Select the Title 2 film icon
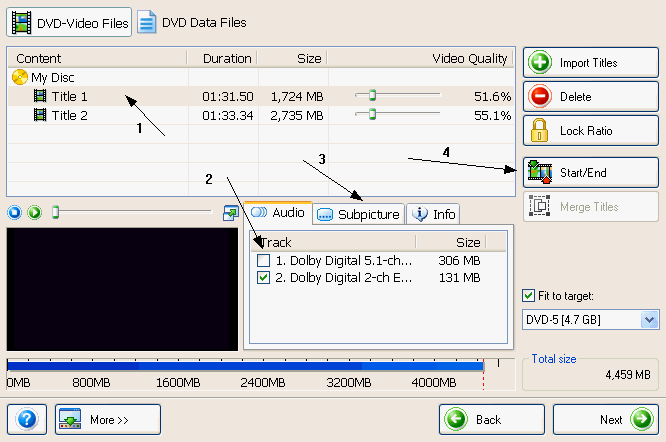Viewport: 666px width, 442px height. [40, 115]
